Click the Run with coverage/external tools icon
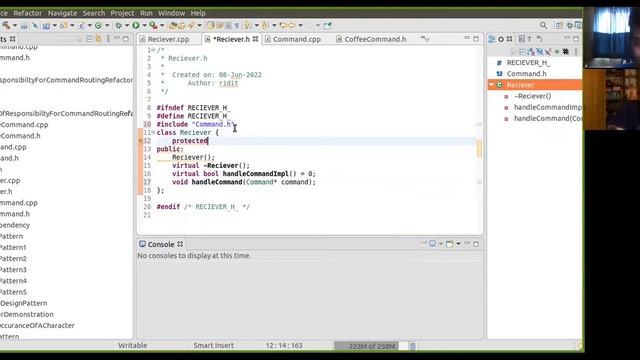 pyautogui.click(x=153, y=25)
